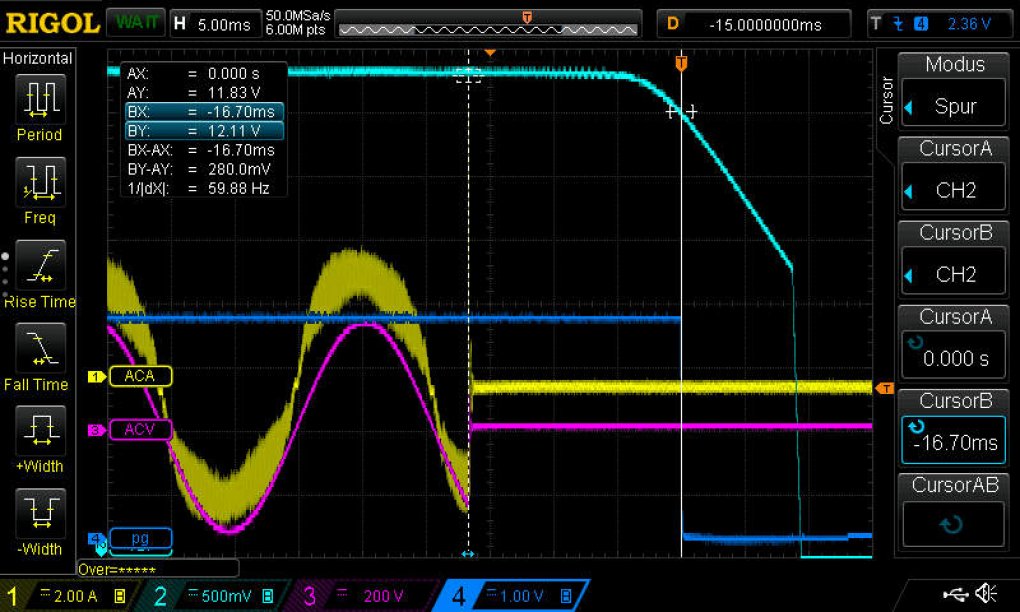Screen dimensions: 1020x612
Task: Click the Over=****** measurement result
Action: pos(157,569)
